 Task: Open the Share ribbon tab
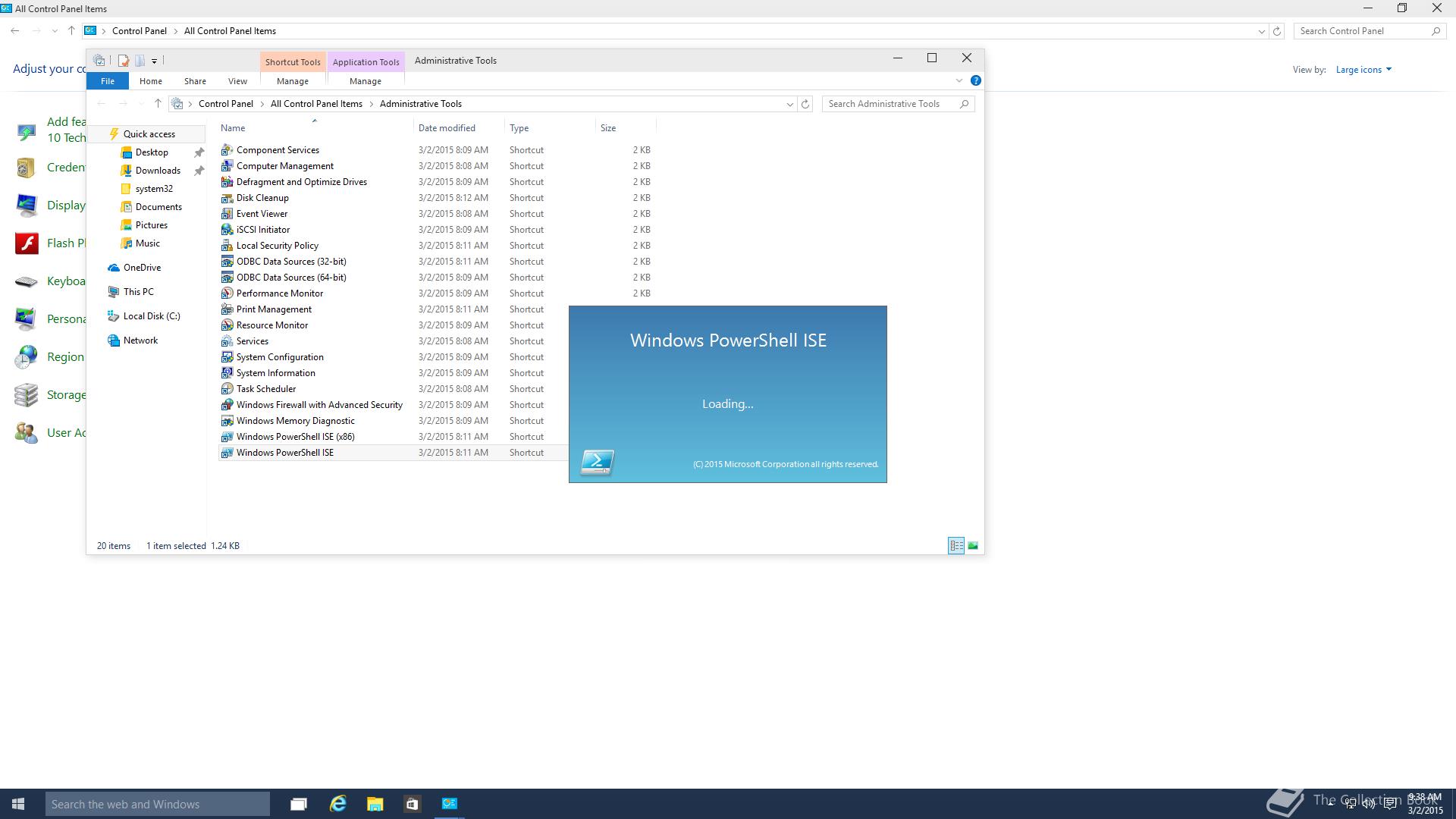(195, 81)
